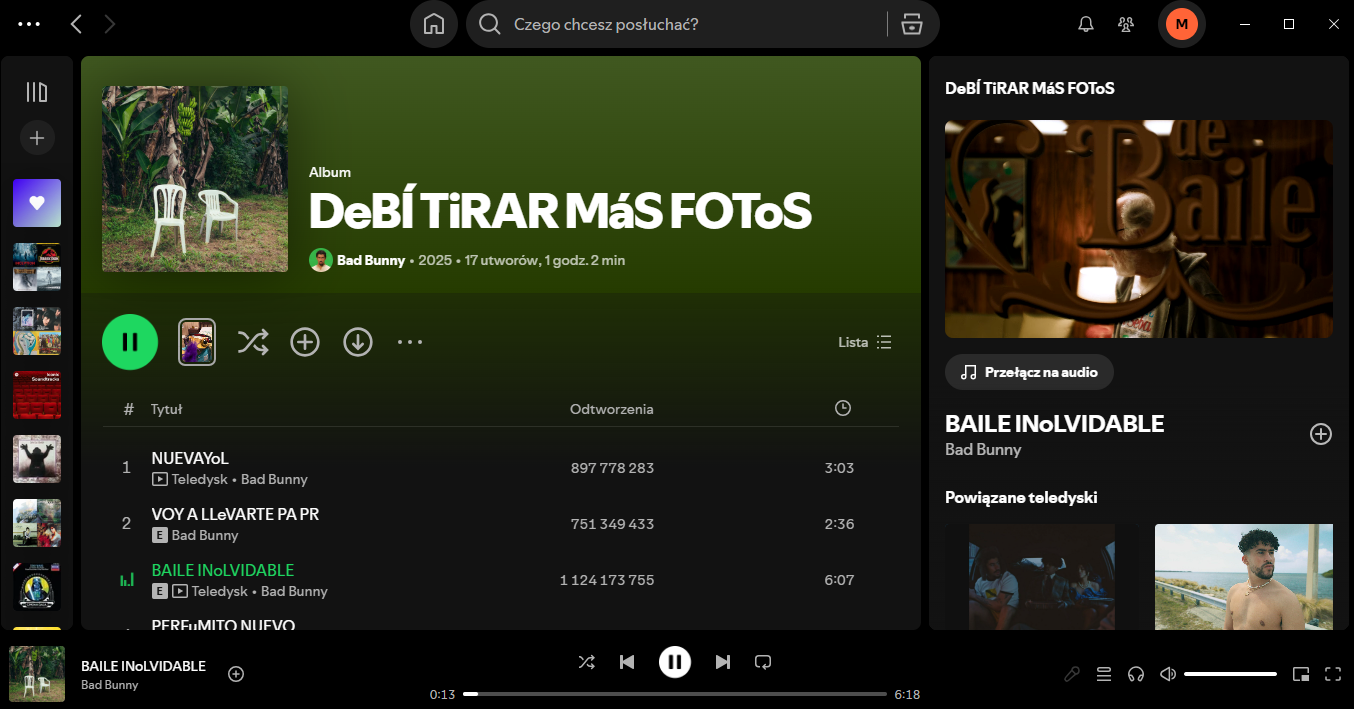Open the lyrics microphone icon
The width and height of the screenshot is (1354, 709).
click(x=1072, y=674)
